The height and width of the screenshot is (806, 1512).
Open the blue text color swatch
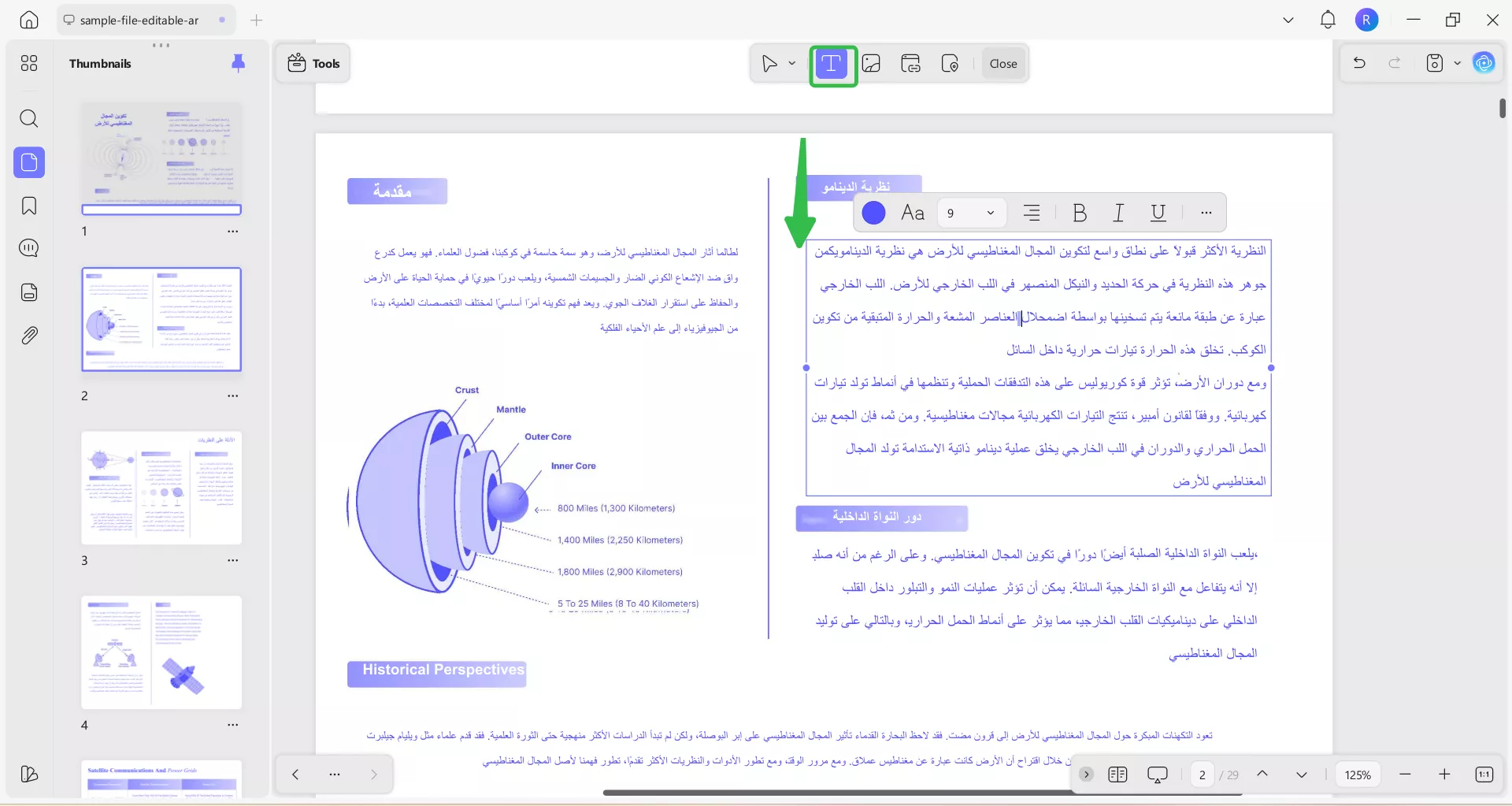(x=873, y=213)
